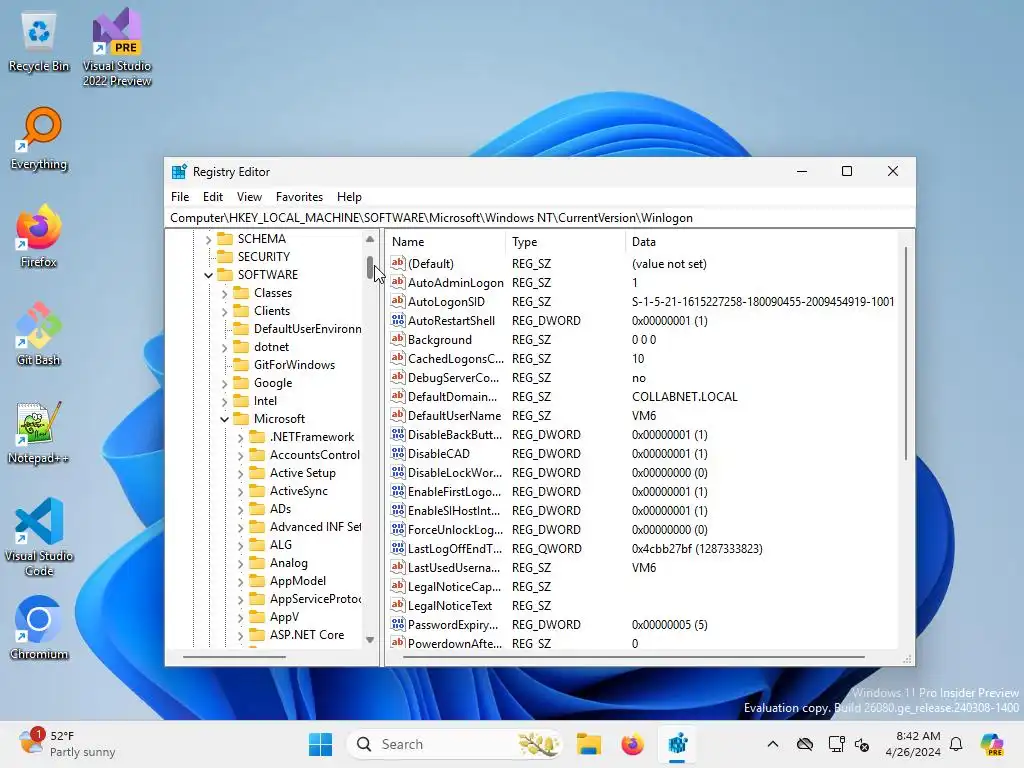Expand the dotnet key

pyautogui.click(x=225, y=347)
